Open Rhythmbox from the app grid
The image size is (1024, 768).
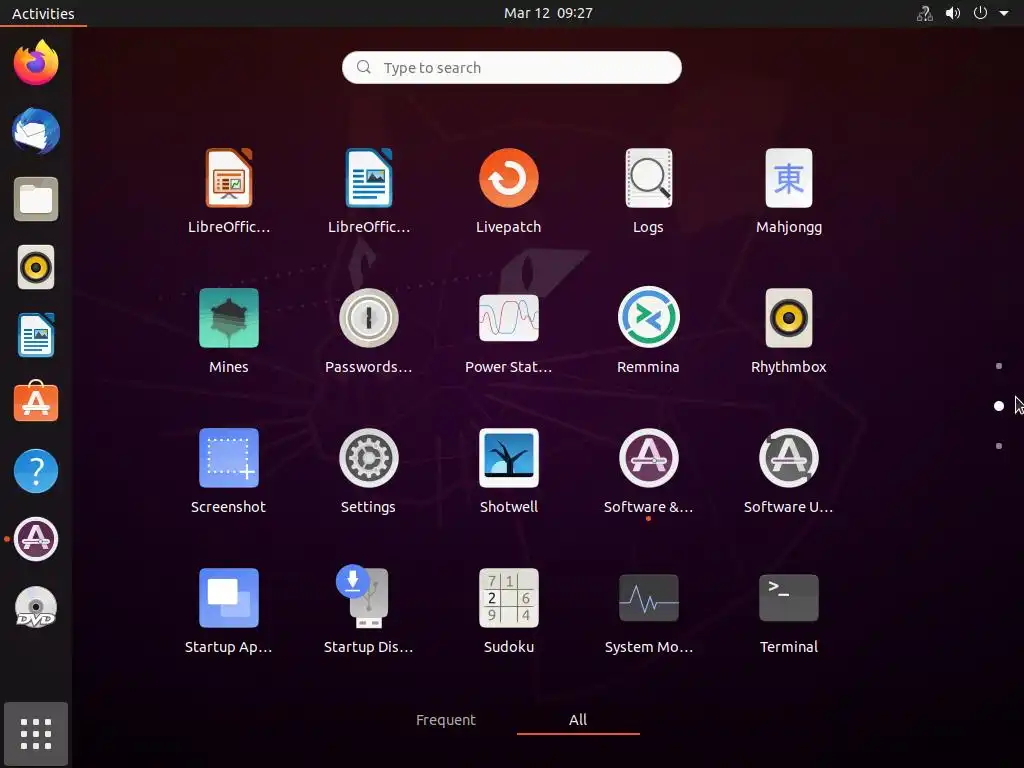coord(788,330)
